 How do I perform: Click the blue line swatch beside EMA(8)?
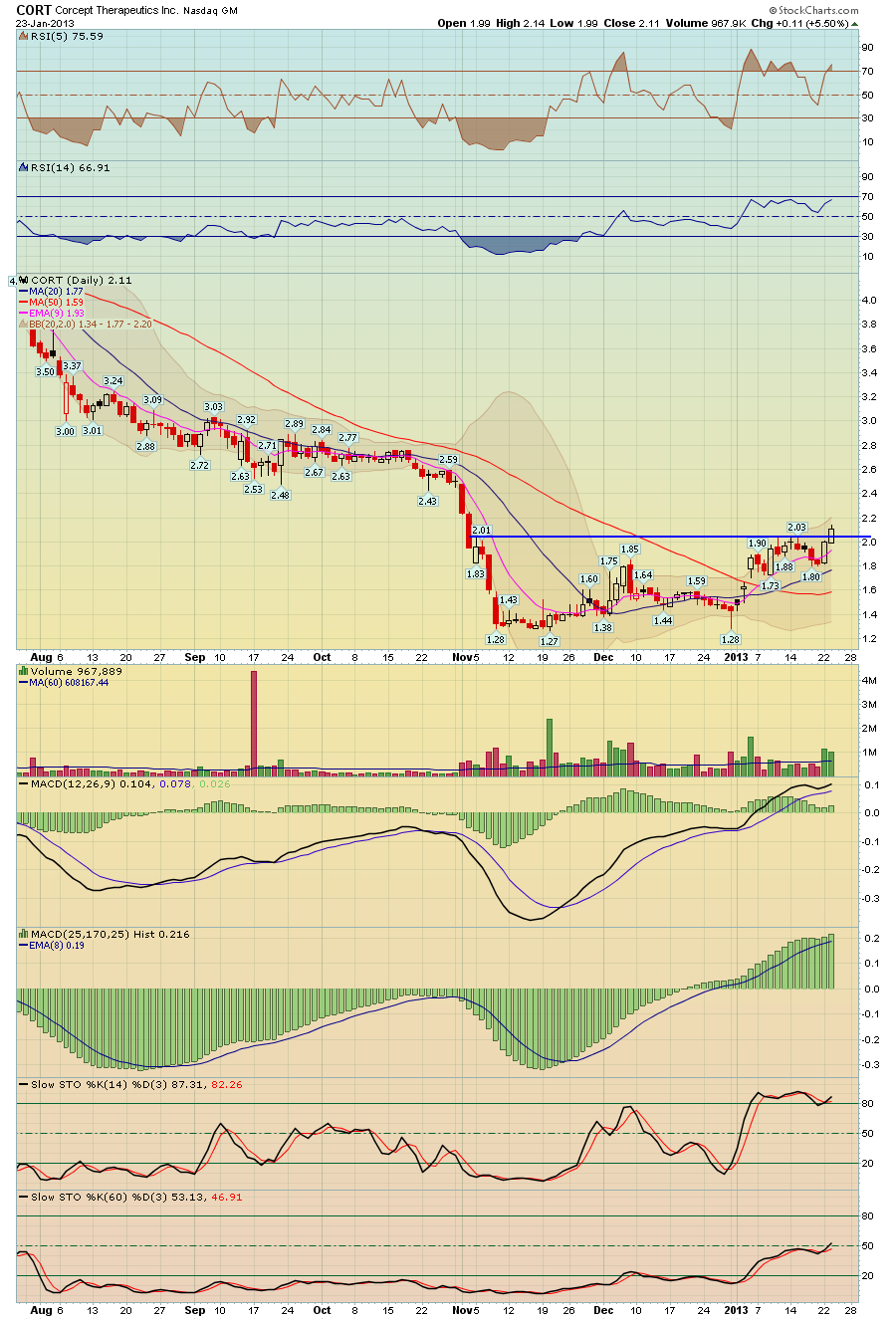tap(23, 945)
